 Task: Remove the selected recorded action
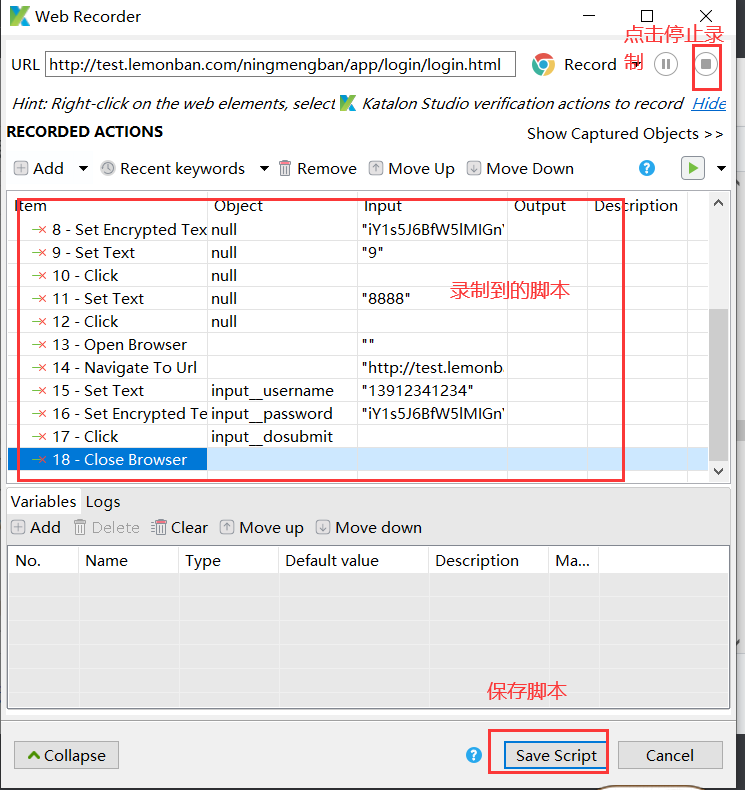(317, 168)
